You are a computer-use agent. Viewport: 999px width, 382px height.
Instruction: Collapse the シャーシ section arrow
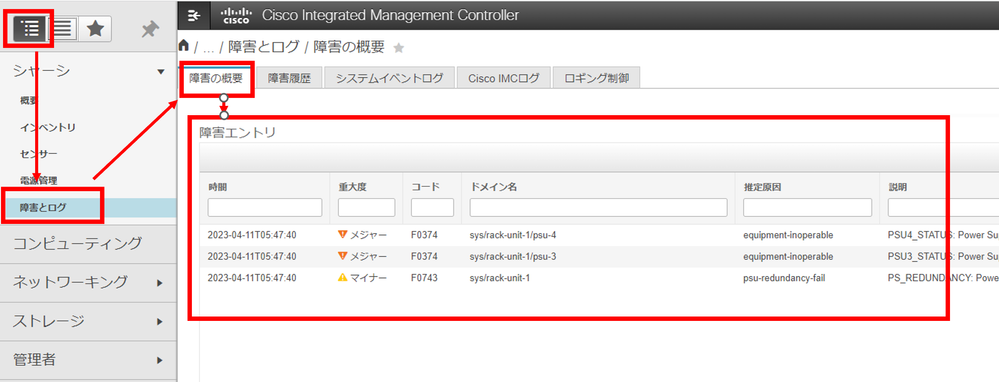click(x=161, y=72)
